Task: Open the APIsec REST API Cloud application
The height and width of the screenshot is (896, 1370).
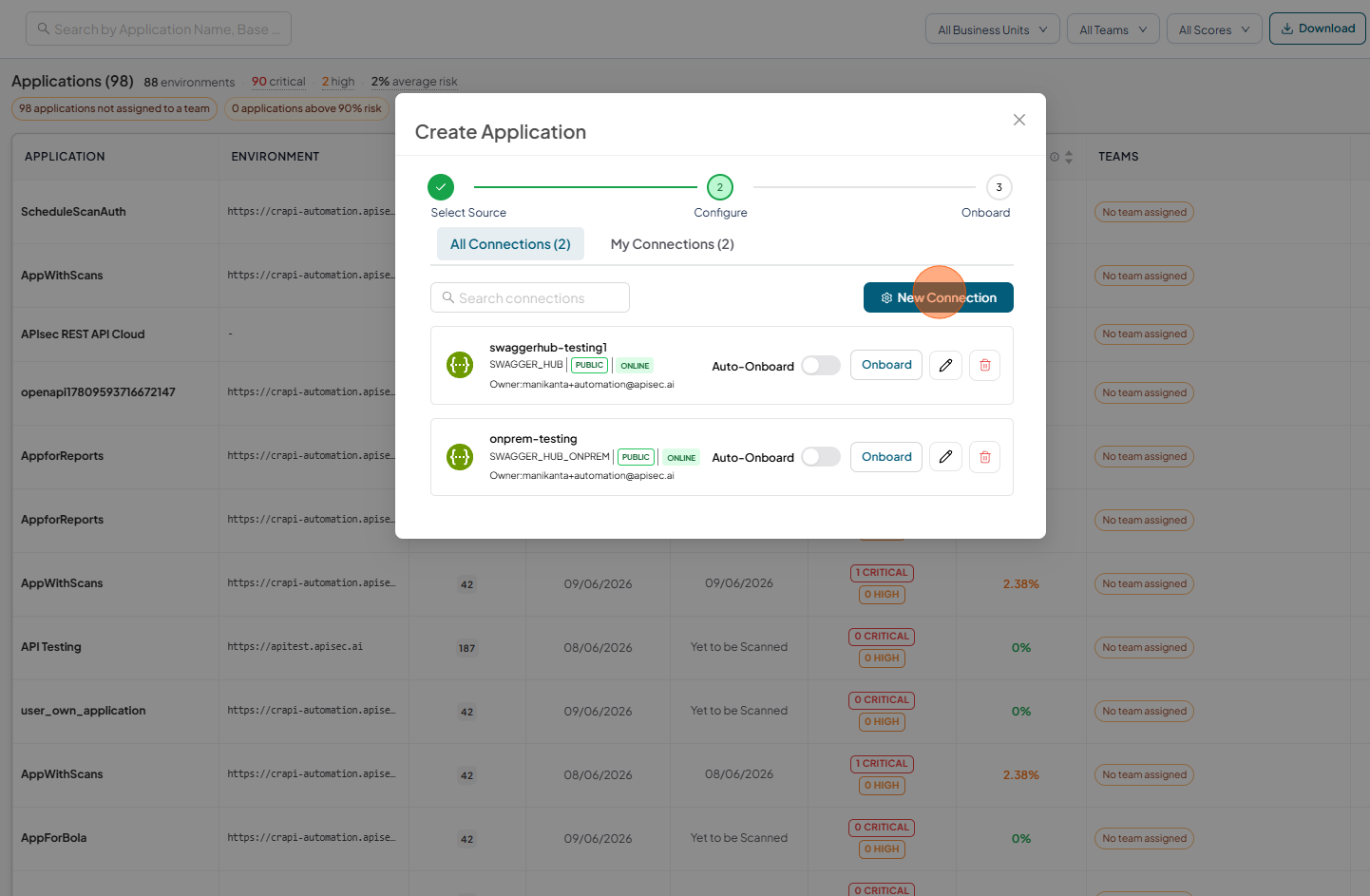Action: (x=83, y=334)
